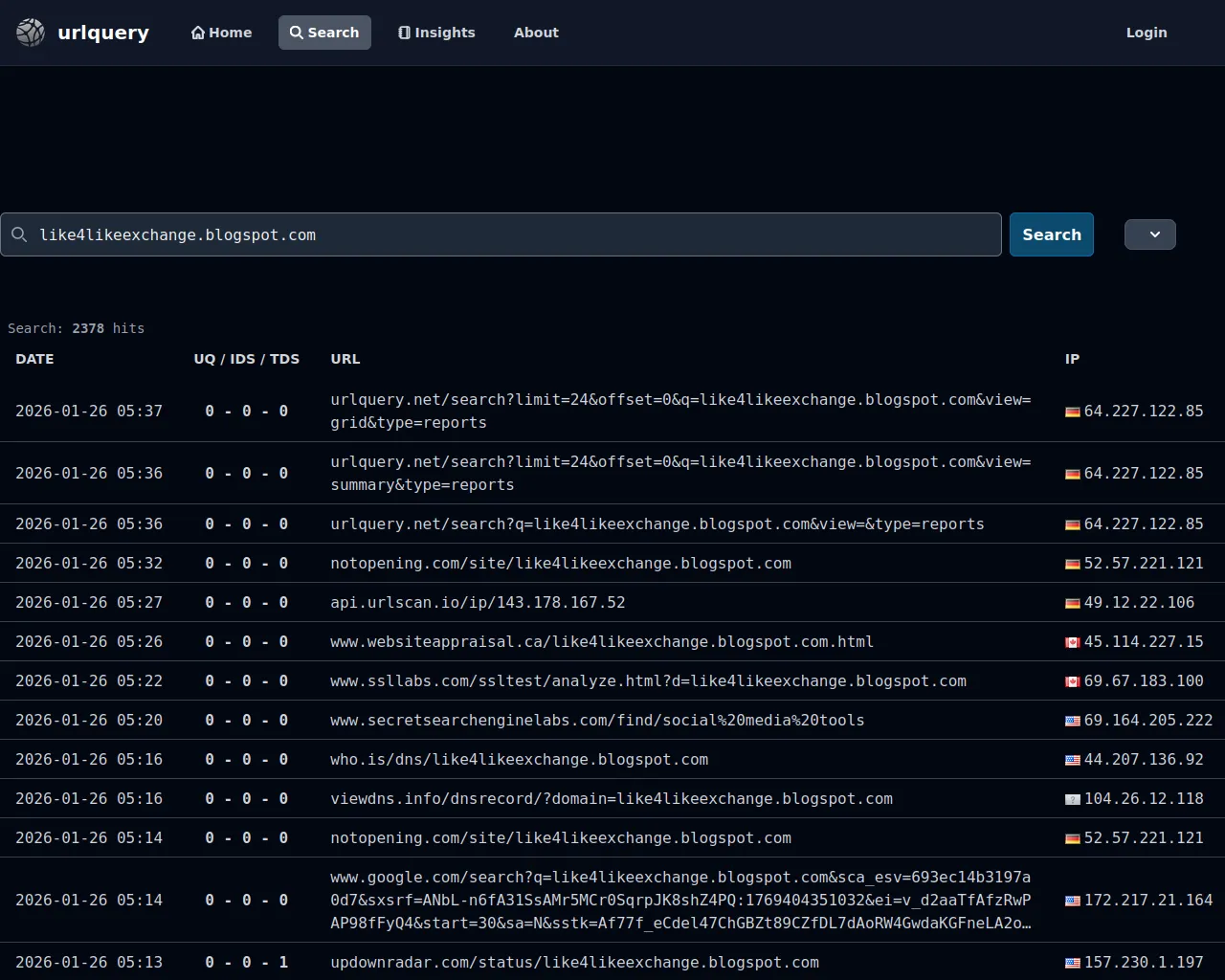Open the updownradar.com status report URL
The width and height of the screenshot is (1225, 980).
click(x=574, y=963)
